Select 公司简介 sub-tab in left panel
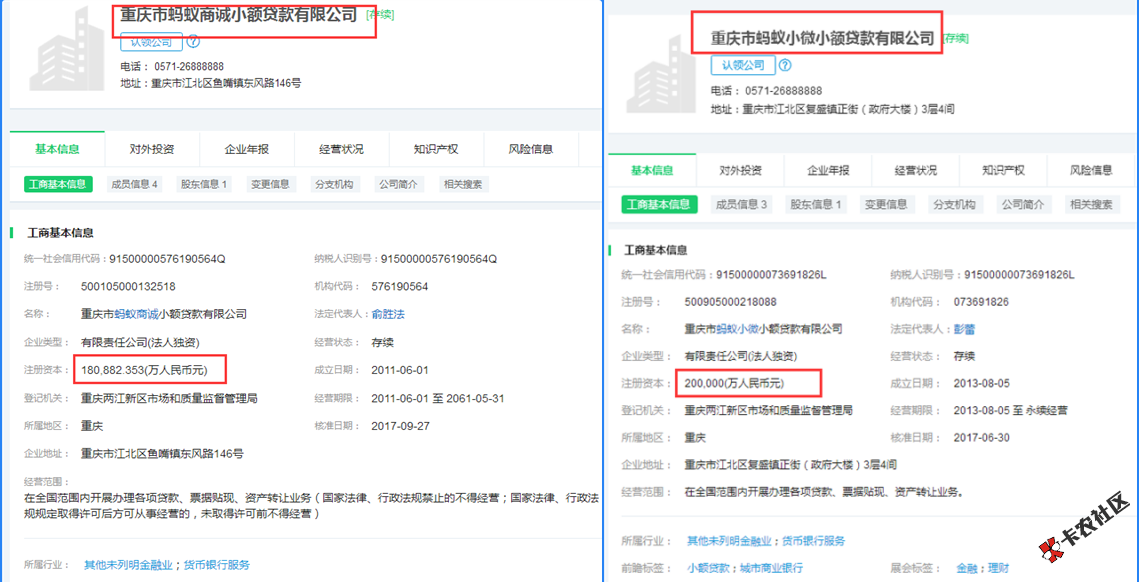The height and width of the screenshot is (582, 1139). coord(399,184)
